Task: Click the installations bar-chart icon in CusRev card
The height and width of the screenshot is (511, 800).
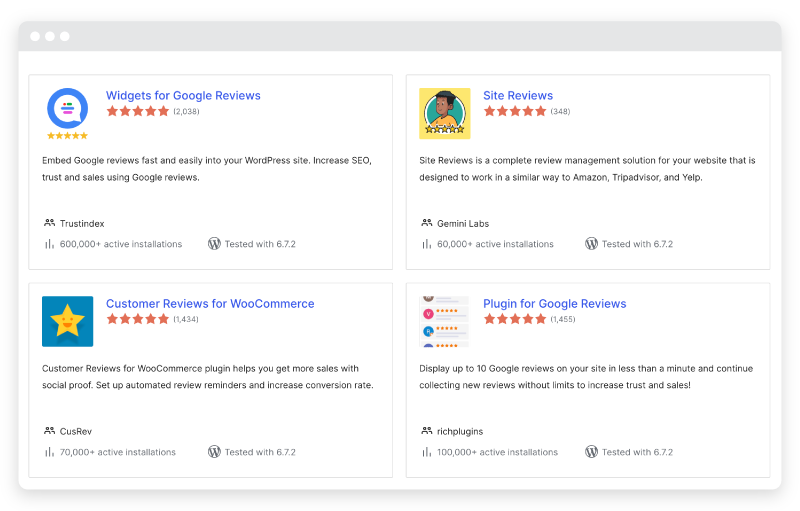Action: point(49,451)
